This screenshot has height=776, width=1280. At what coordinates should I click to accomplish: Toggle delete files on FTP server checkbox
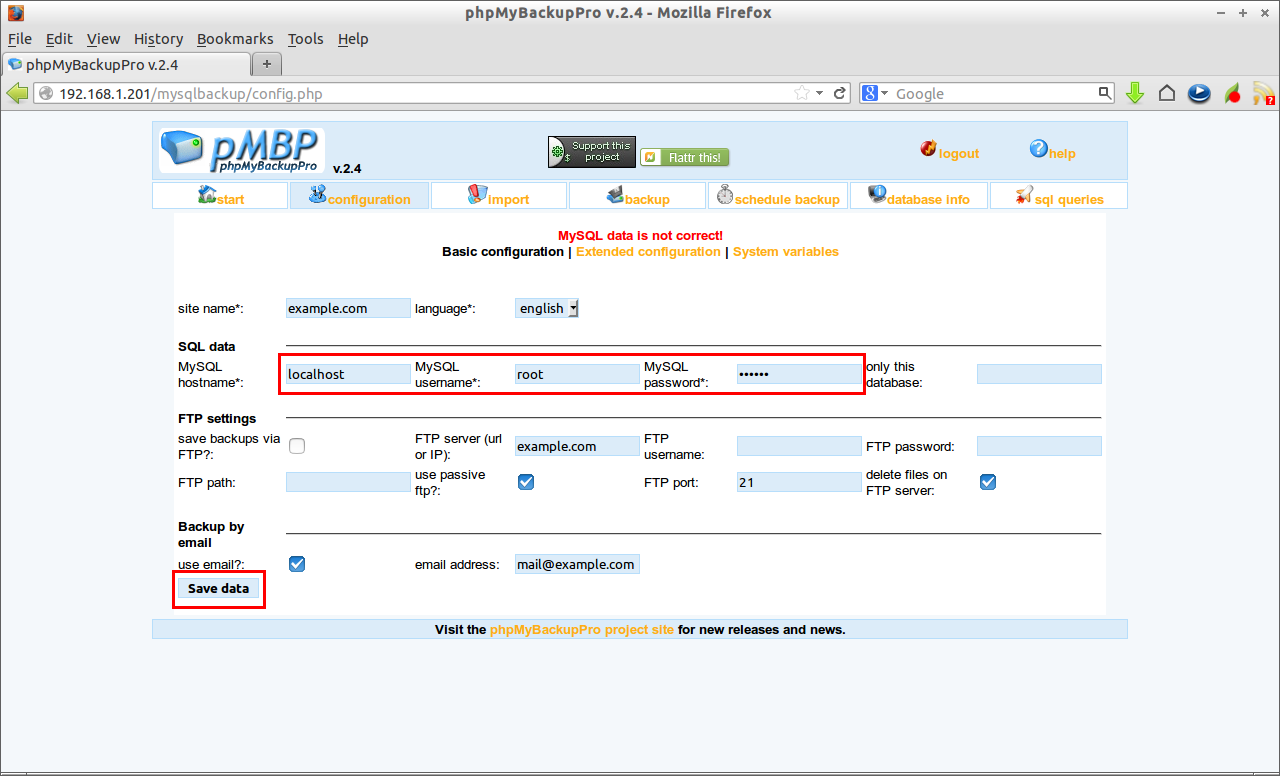pos(988,482)
